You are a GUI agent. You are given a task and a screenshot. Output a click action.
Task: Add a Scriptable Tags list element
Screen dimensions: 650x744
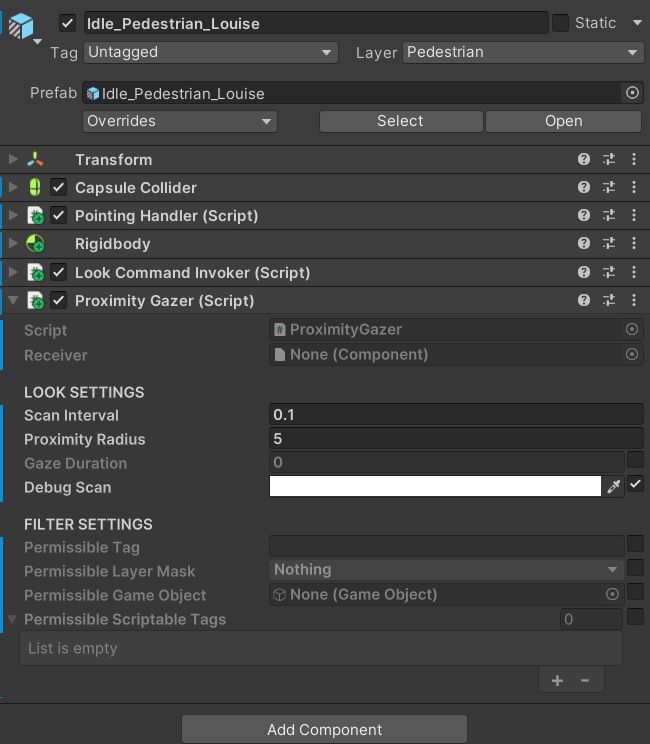(x=557, y=680)
